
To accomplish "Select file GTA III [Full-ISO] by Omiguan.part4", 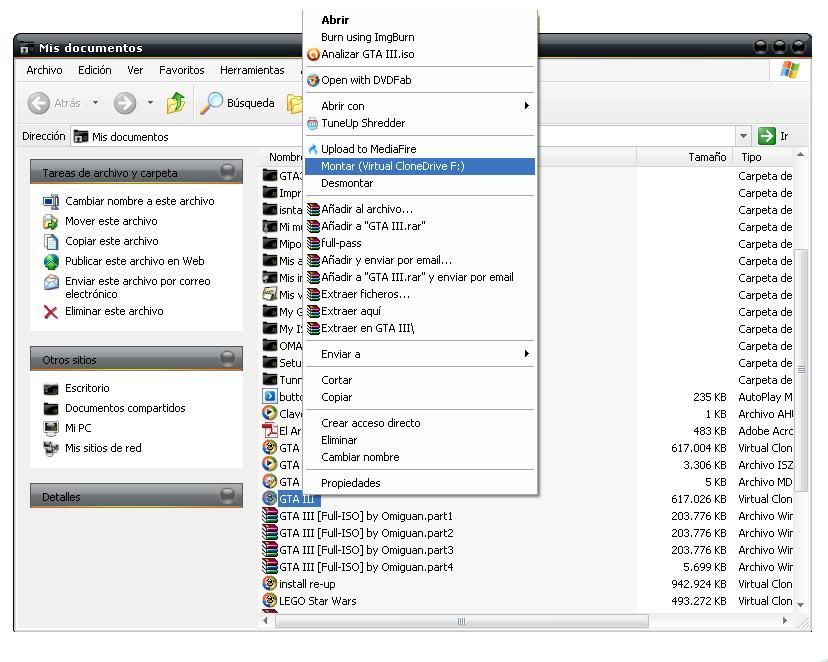I will 366,567.
